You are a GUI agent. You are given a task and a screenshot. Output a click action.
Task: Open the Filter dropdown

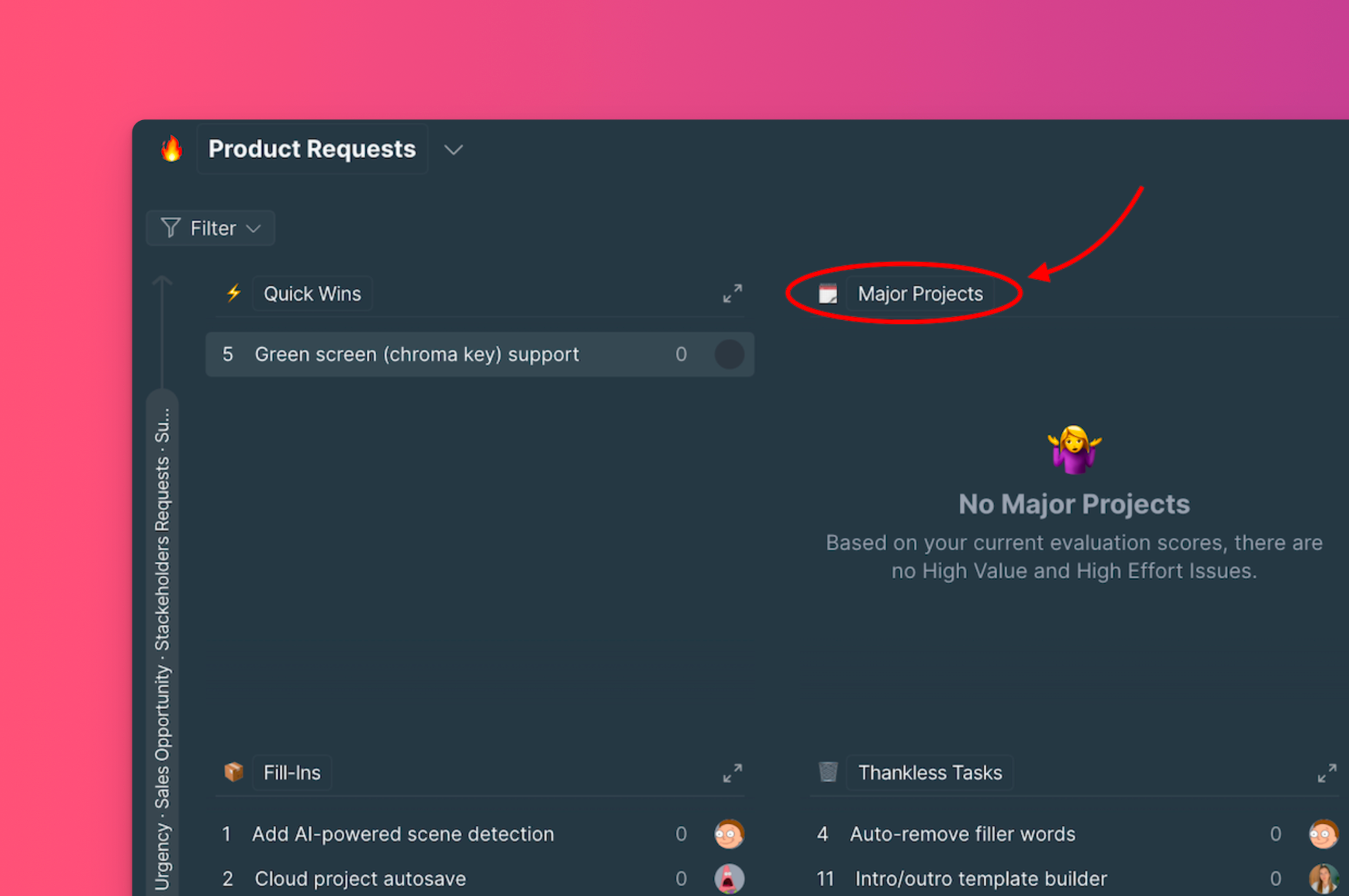[211, 228]
